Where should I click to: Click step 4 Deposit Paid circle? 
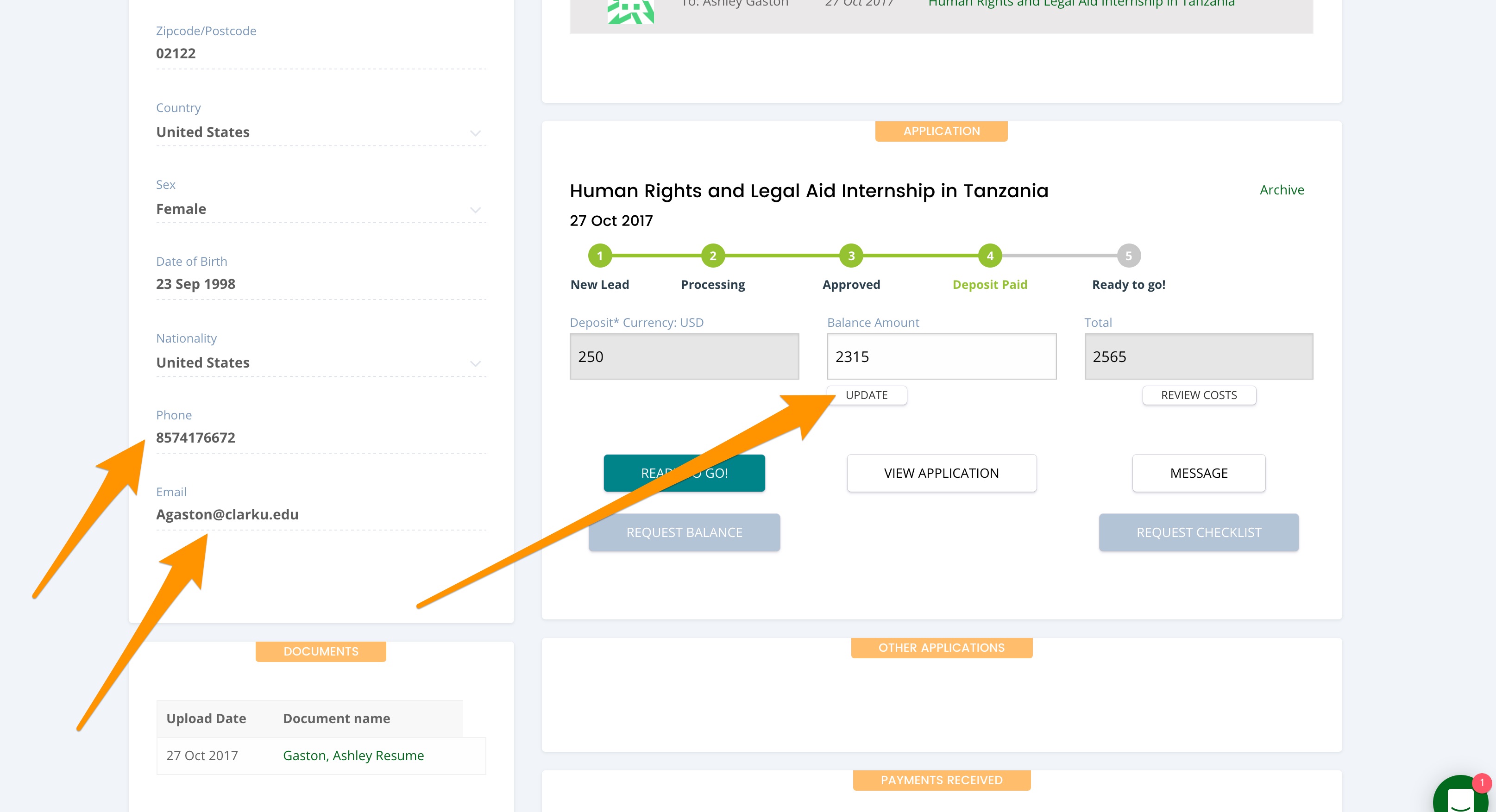990,256
